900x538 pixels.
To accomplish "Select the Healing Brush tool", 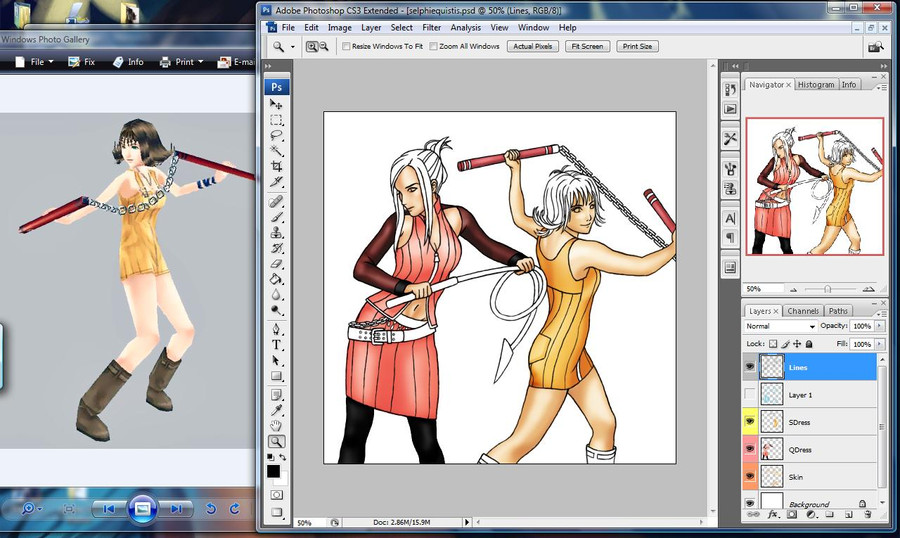I will click(x=276, y=202).
